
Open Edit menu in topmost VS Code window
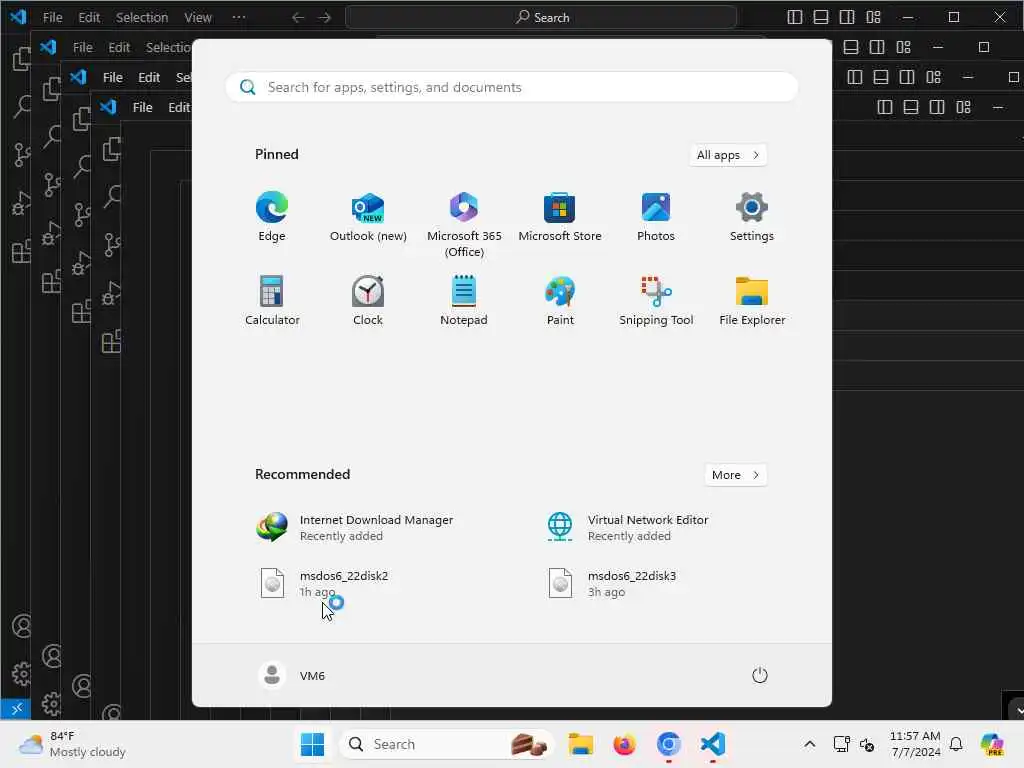(x=89, y=18)
